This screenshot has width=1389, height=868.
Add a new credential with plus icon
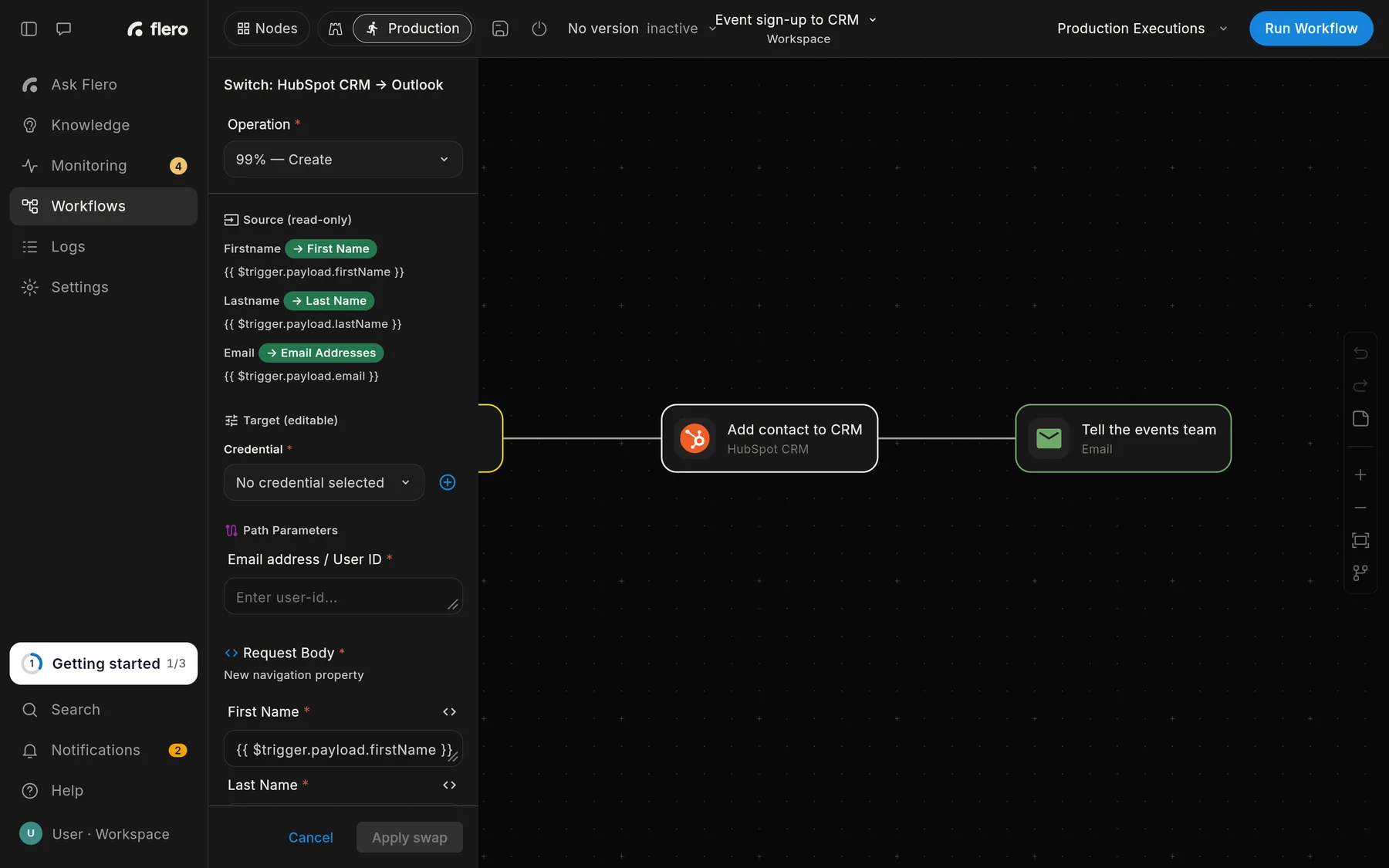448,482
